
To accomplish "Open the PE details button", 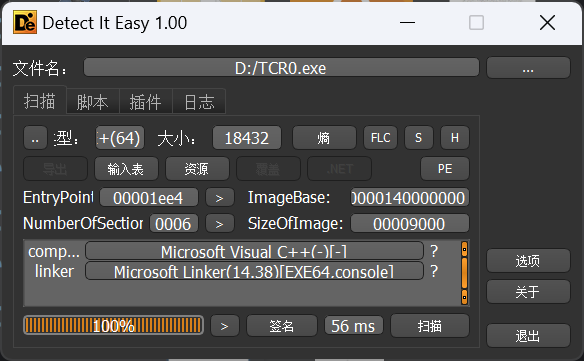I will click(445, 169).
